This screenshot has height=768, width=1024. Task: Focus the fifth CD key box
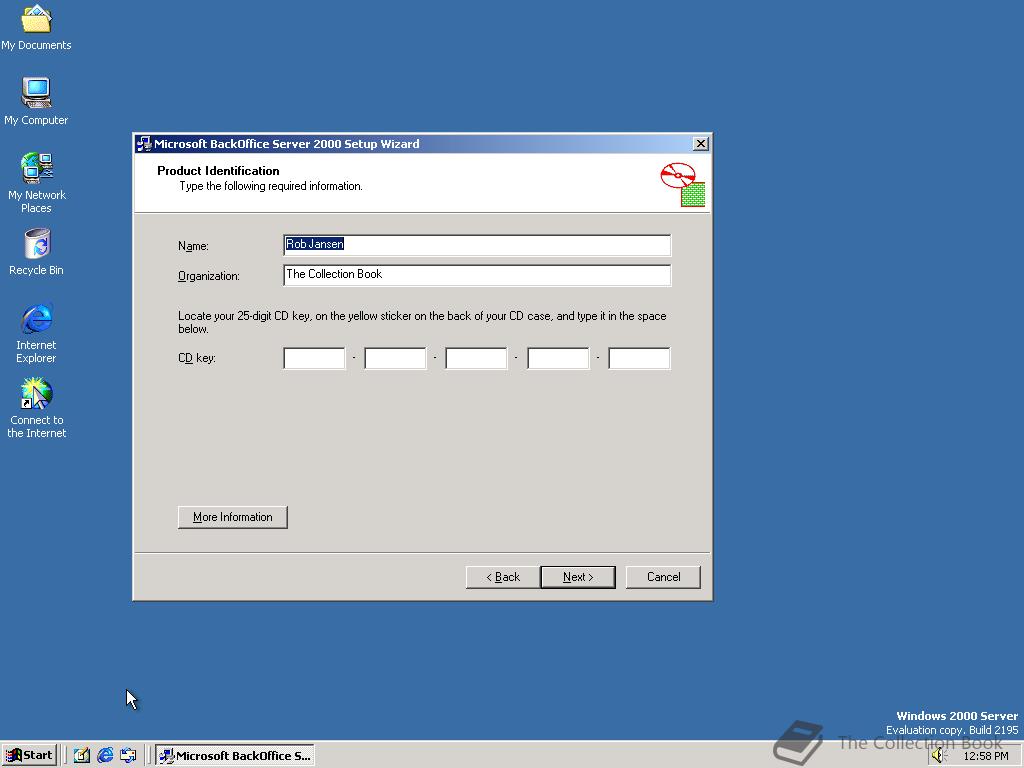[x=639, y=358]
